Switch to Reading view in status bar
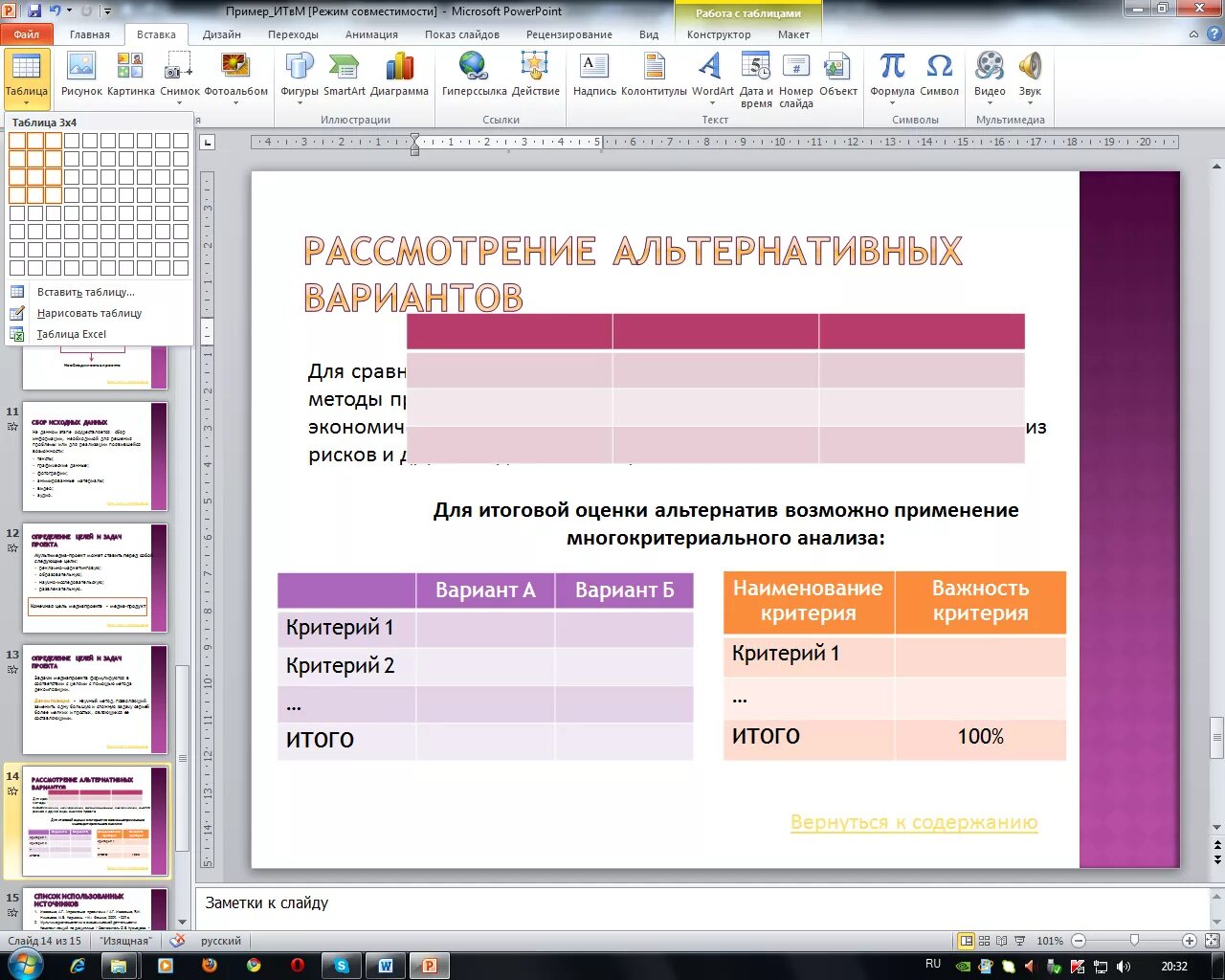The height and width of the screenshot is (980, 1225). [1001, 941]
